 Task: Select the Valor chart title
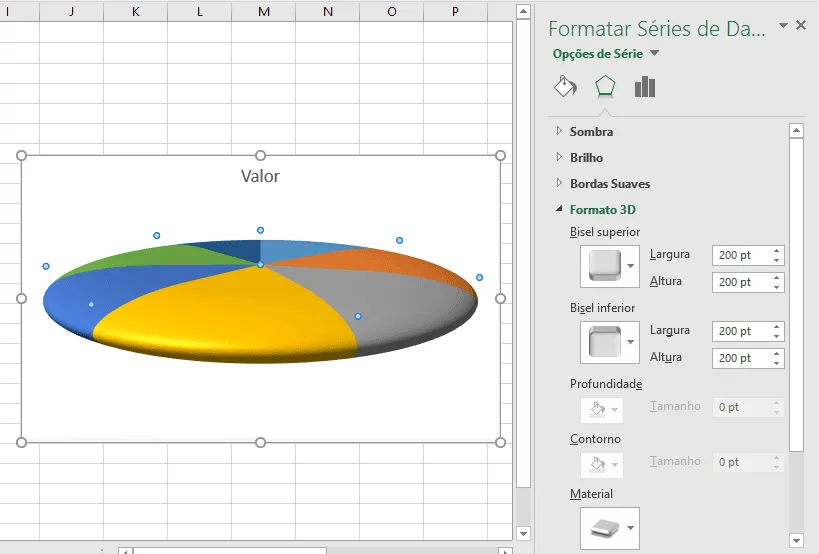(260, 176)
